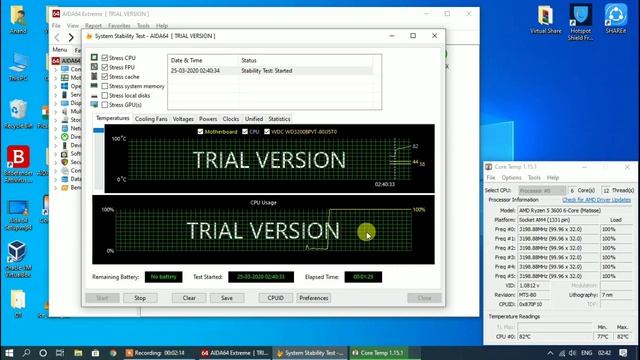The width and height of the screenshot is (640, 360).
Task: Expand the Operating System tree node
Action: (x=56, y=86)
